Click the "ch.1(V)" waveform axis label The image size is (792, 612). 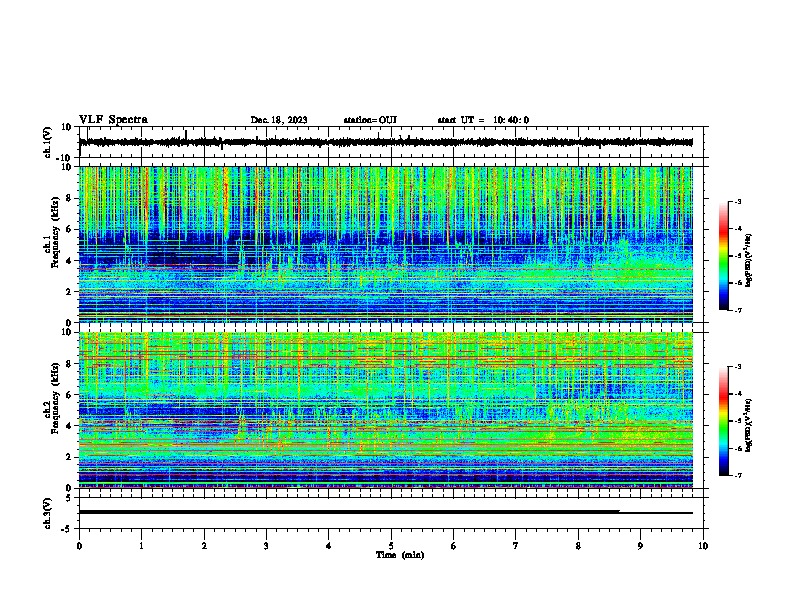click(x=48, y=142)
